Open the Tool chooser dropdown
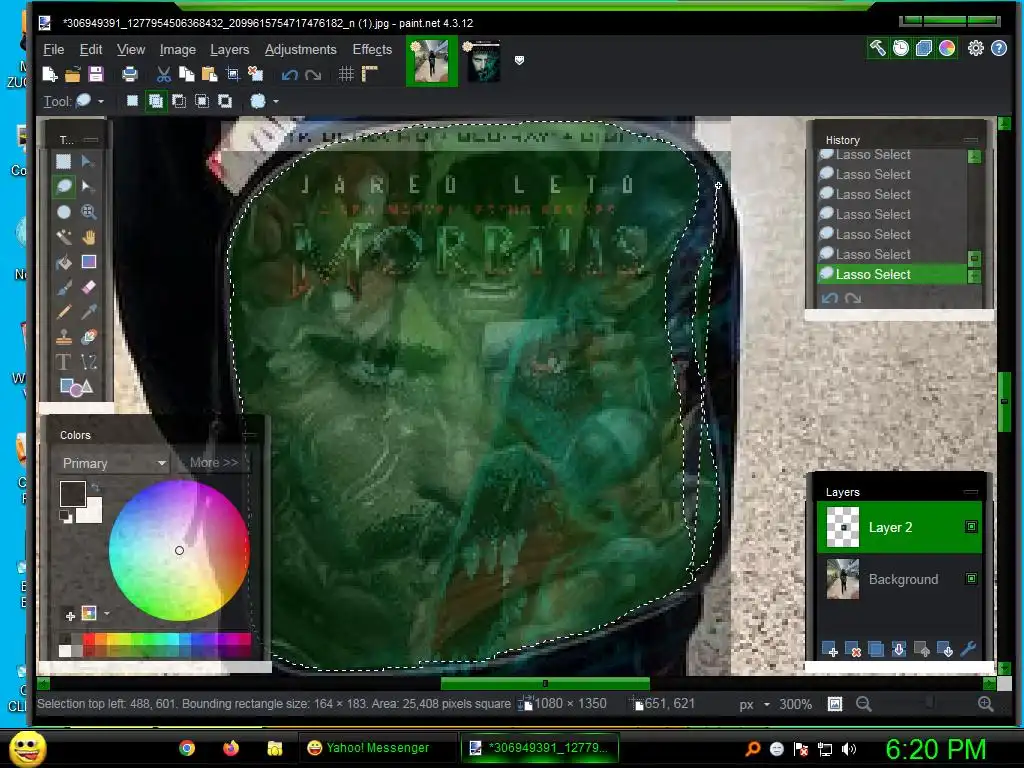1024x768 pixels. tap(89, 101)
